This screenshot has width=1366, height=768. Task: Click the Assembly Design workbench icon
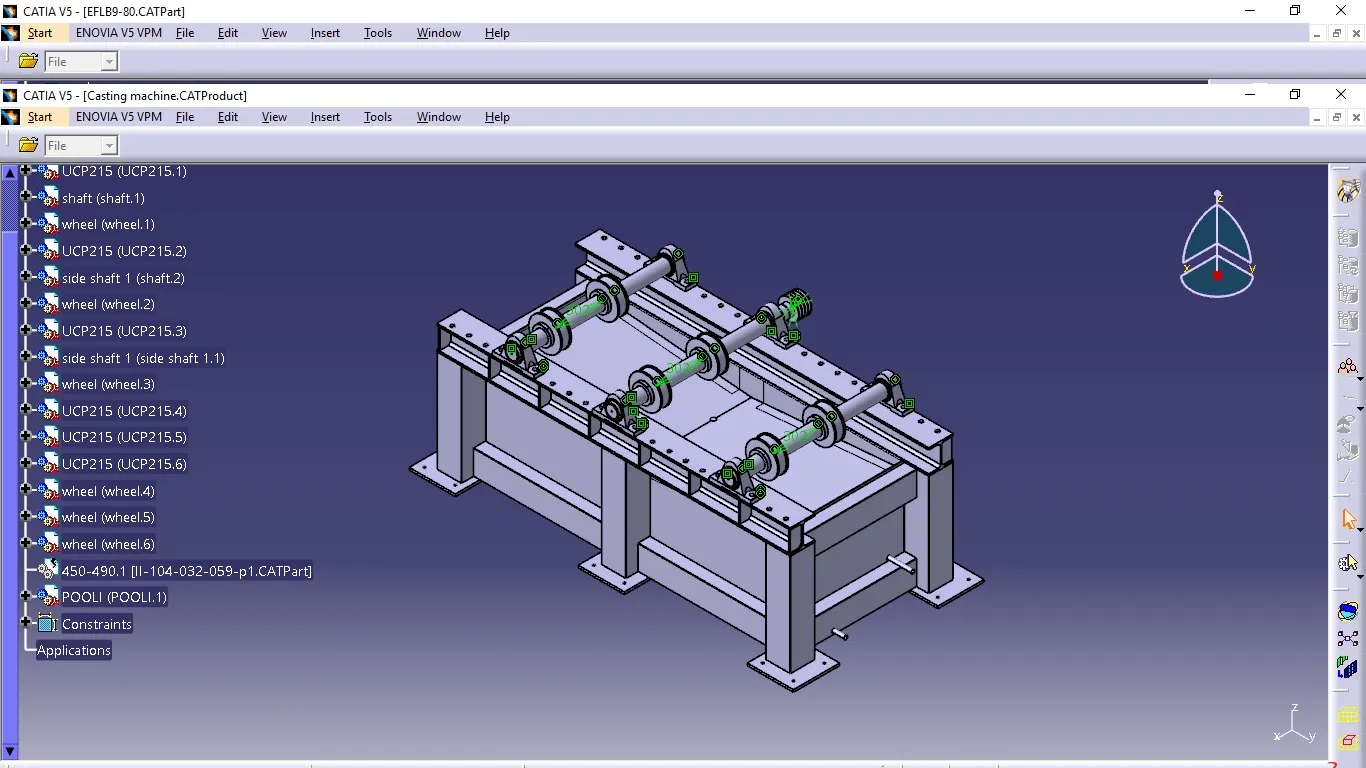click(1348, 190)
